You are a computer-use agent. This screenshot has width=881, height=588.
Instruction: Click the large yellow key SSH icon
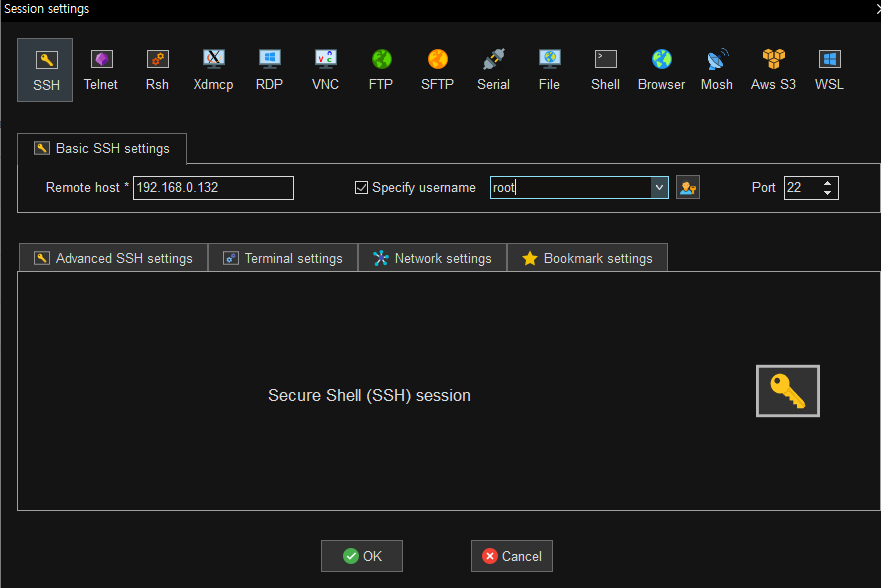(x=788, y=391)
